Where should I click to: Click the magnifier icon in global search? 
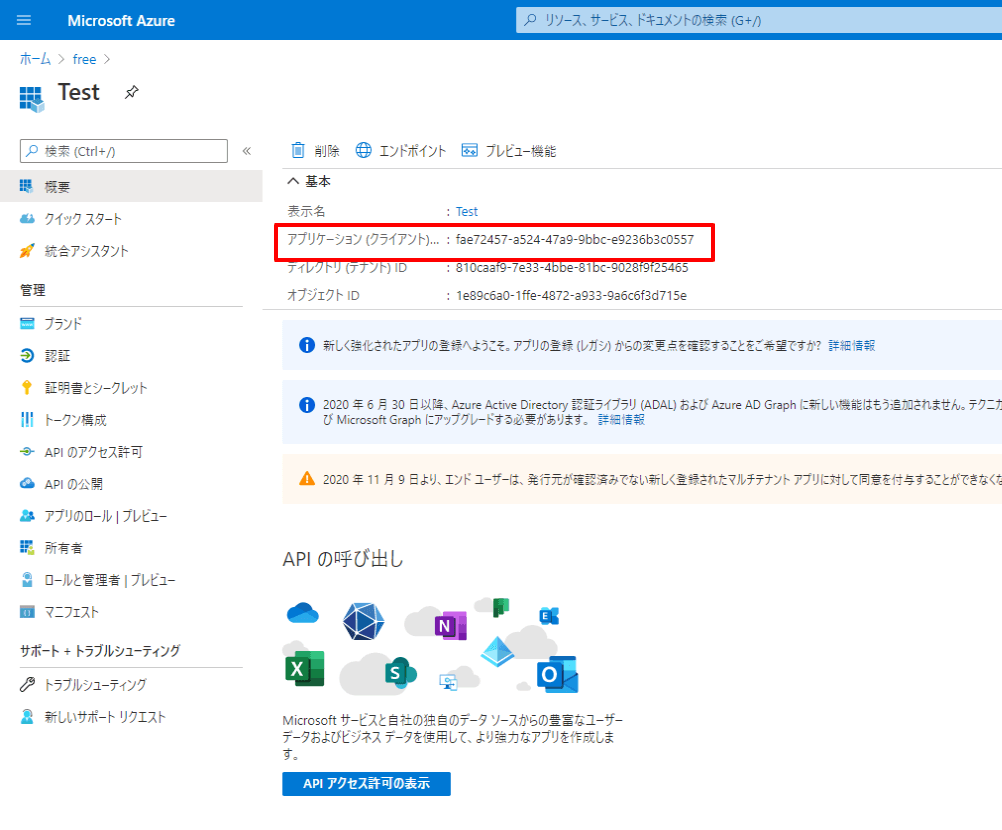530,20
